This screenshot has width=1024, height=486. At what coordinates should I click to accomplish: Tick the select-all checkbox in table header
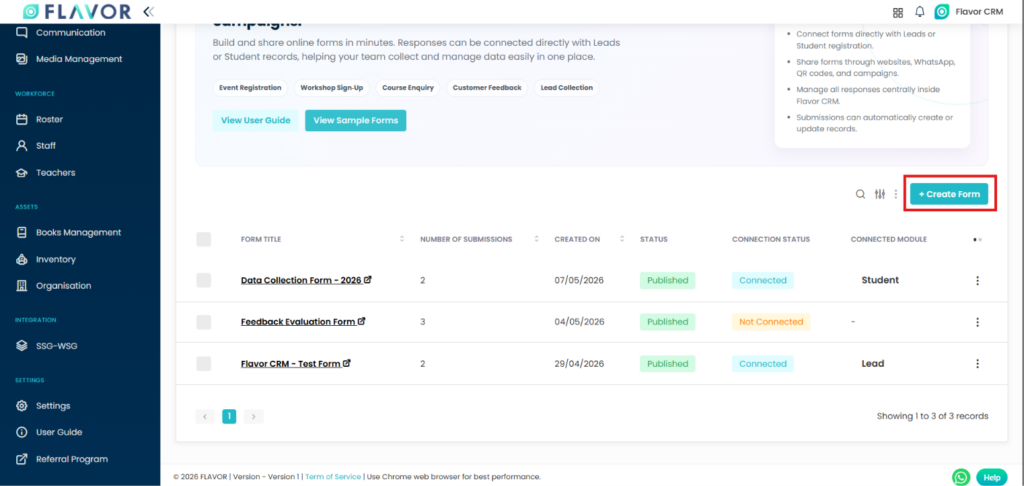click(204, 239)
